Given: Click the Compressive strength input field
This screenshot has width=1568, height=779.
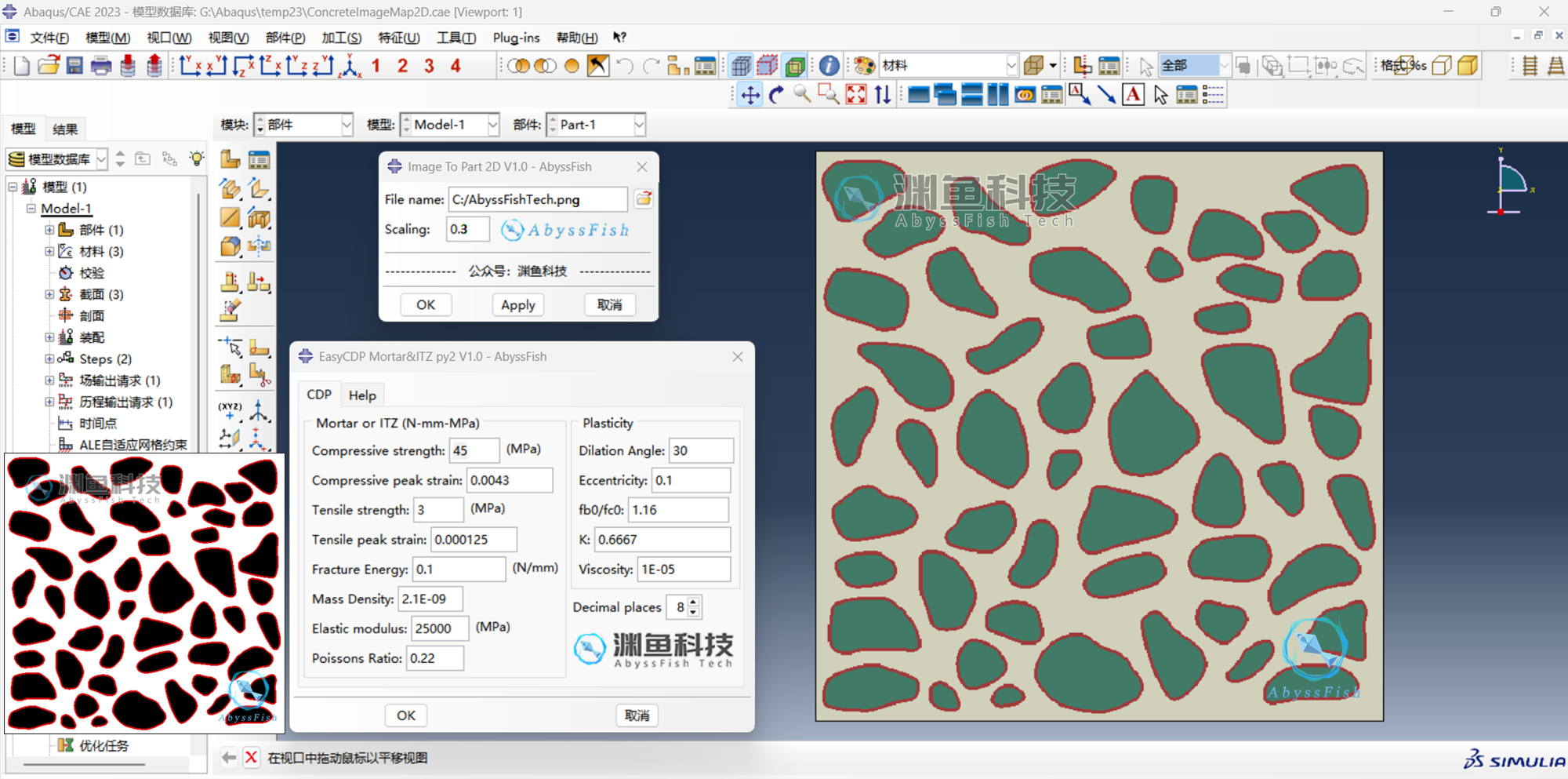Looking at the screenshot, I should (x=474, y=451).
